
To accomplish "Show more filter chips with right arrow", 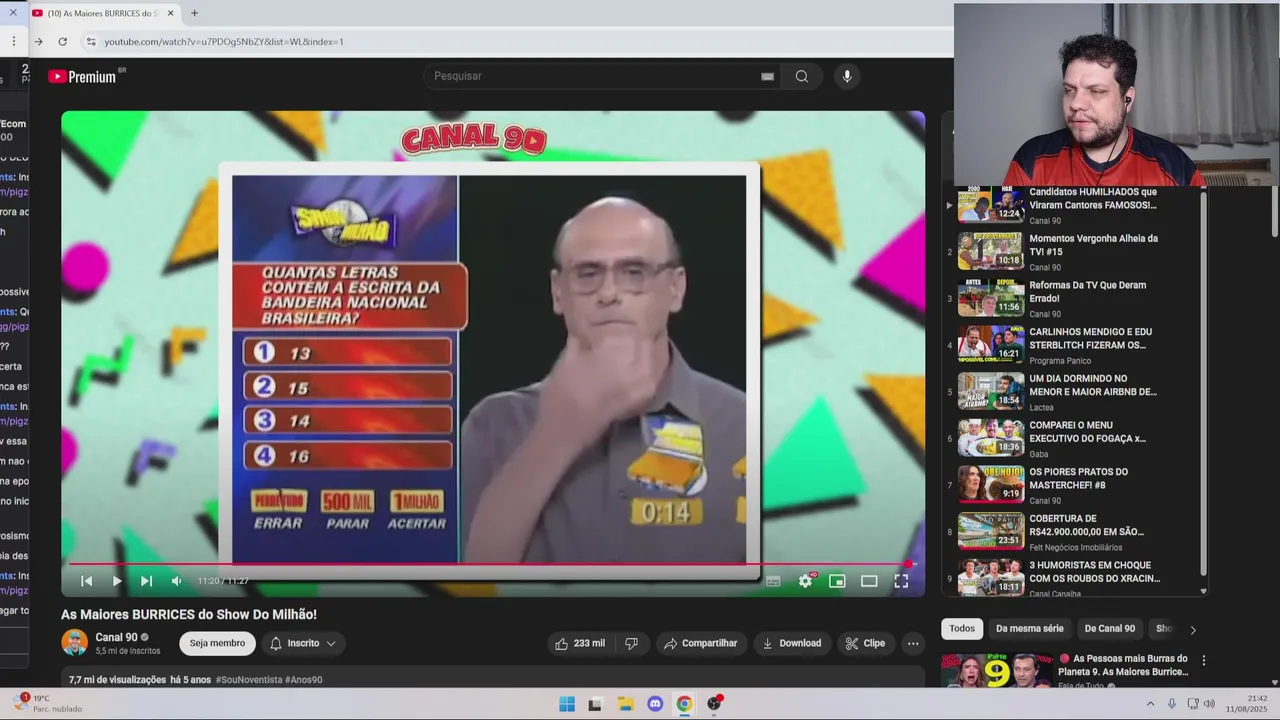I will click(x=1192, y=629).
